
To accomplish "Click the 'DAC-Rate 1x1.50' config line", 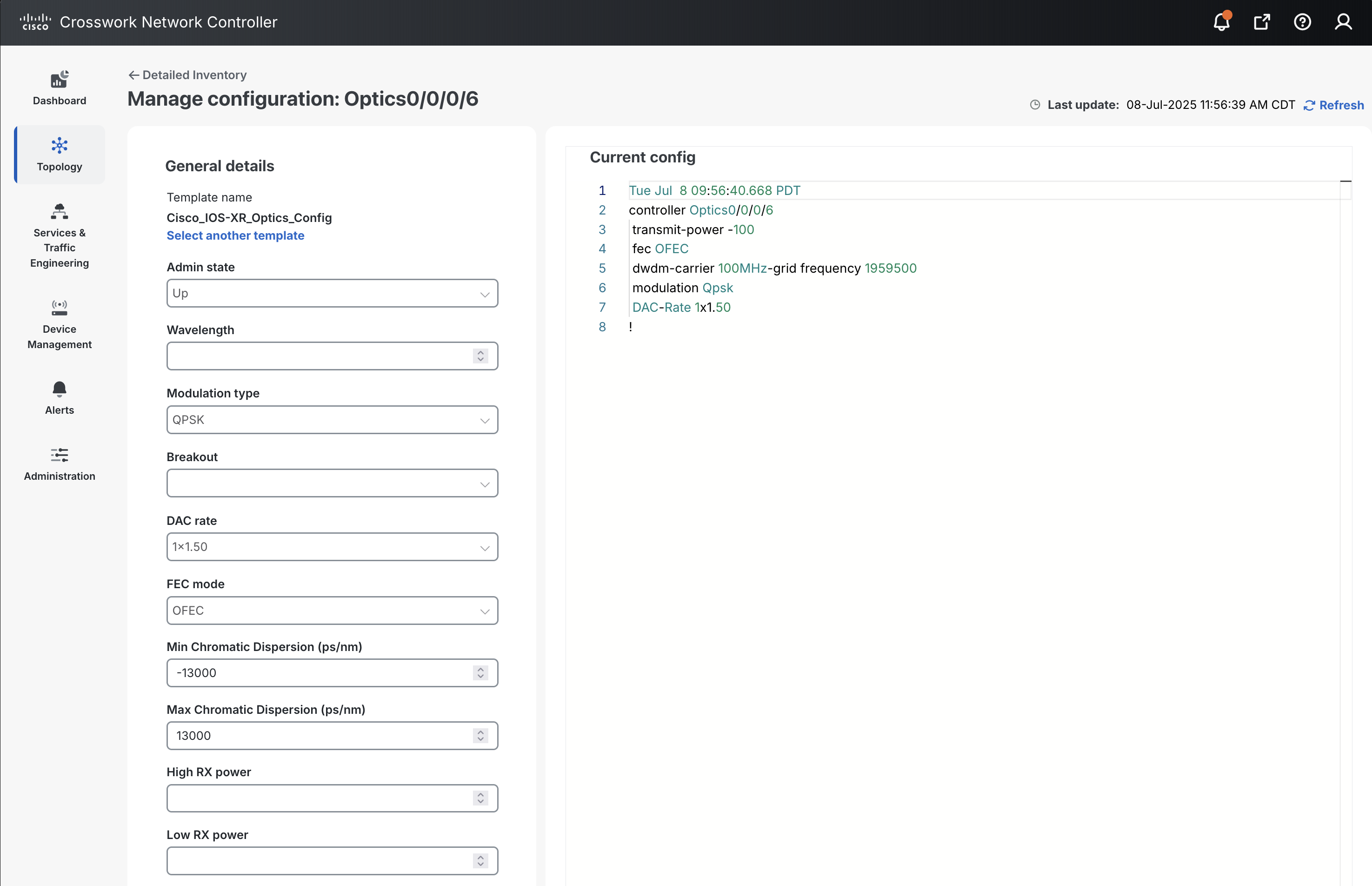I will pos(681,307).
